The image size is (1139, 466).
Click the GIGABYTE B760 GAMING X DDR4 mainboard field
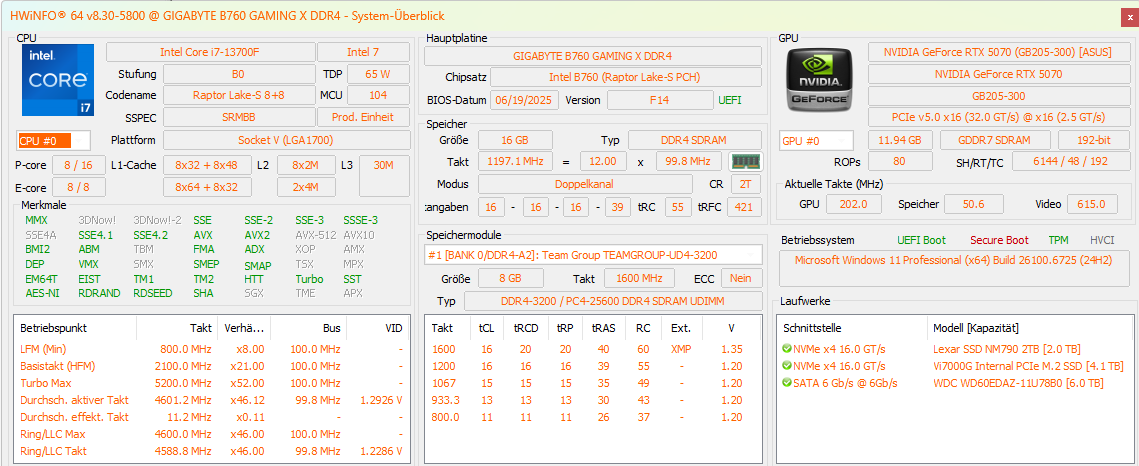point(593,56)
